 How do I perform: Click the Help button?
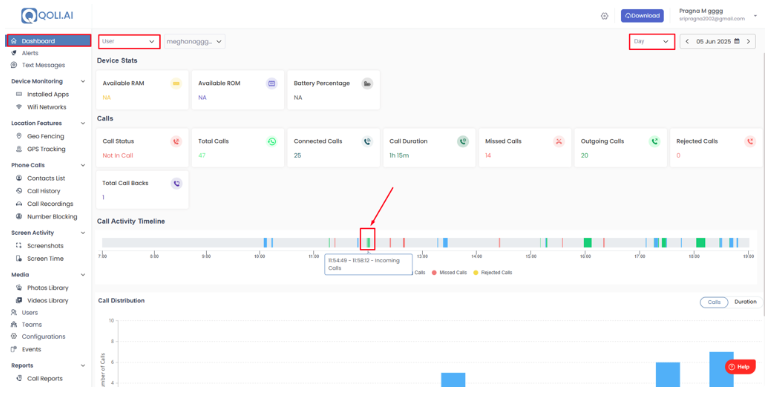740,367
